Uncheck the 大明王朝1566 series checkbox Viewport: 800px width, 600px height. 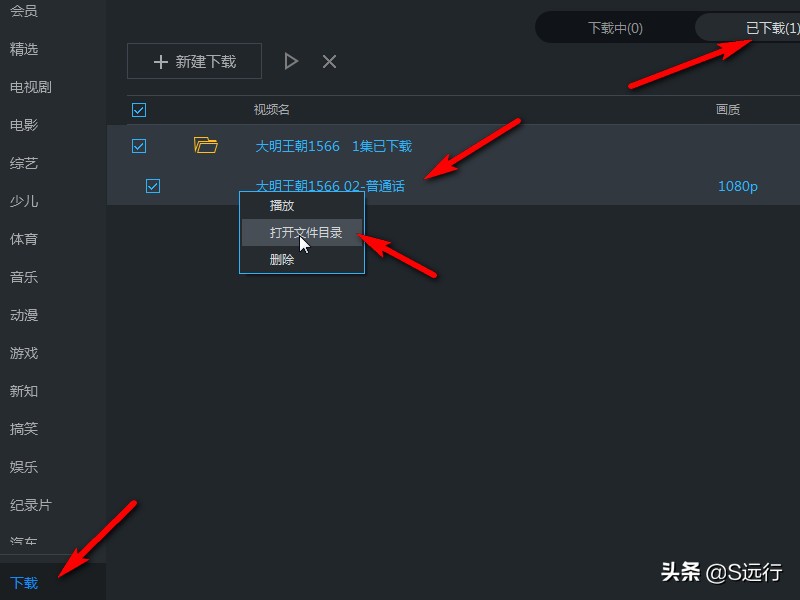coord(139,145)
